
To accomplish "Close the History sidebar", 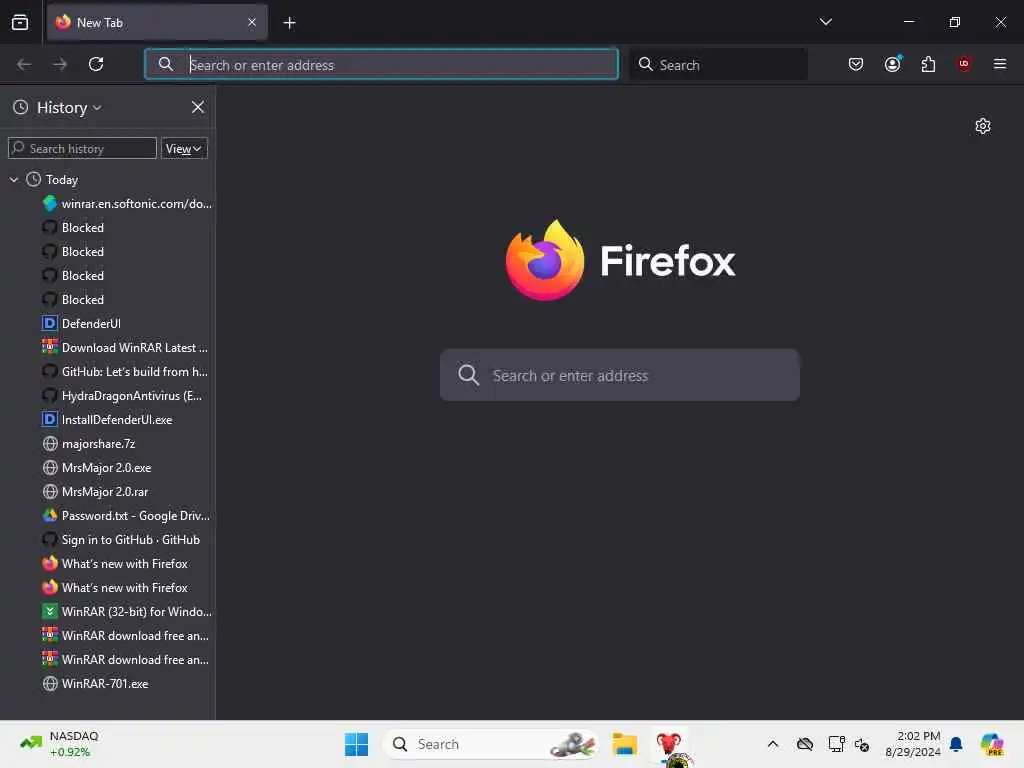I will 198,107.
